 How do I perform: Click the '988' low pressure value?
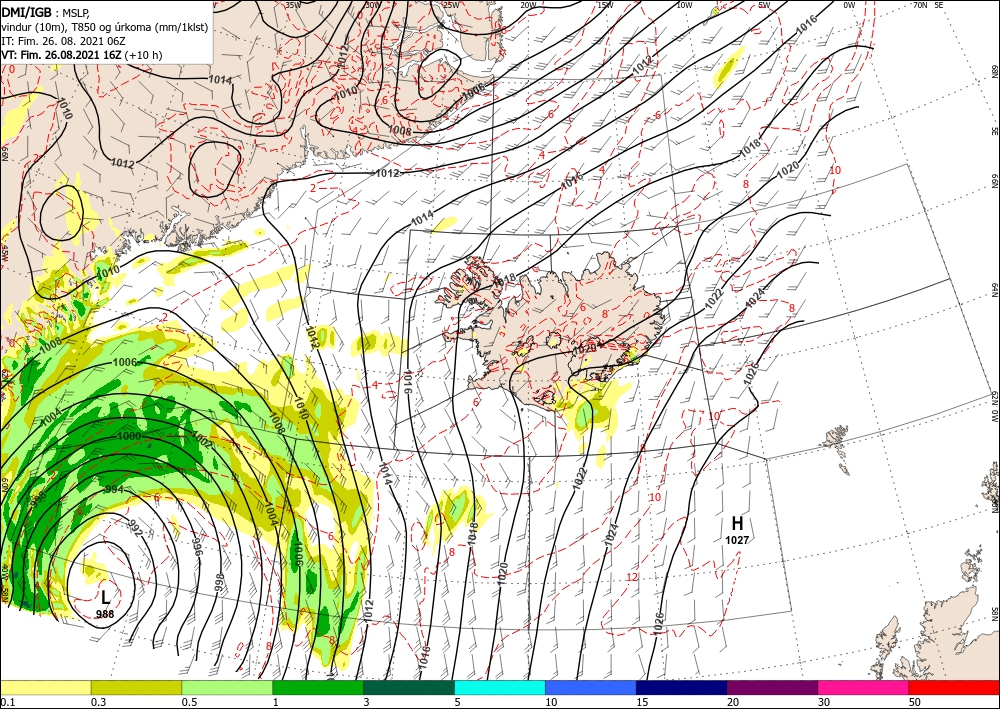[x=105, y=614]
